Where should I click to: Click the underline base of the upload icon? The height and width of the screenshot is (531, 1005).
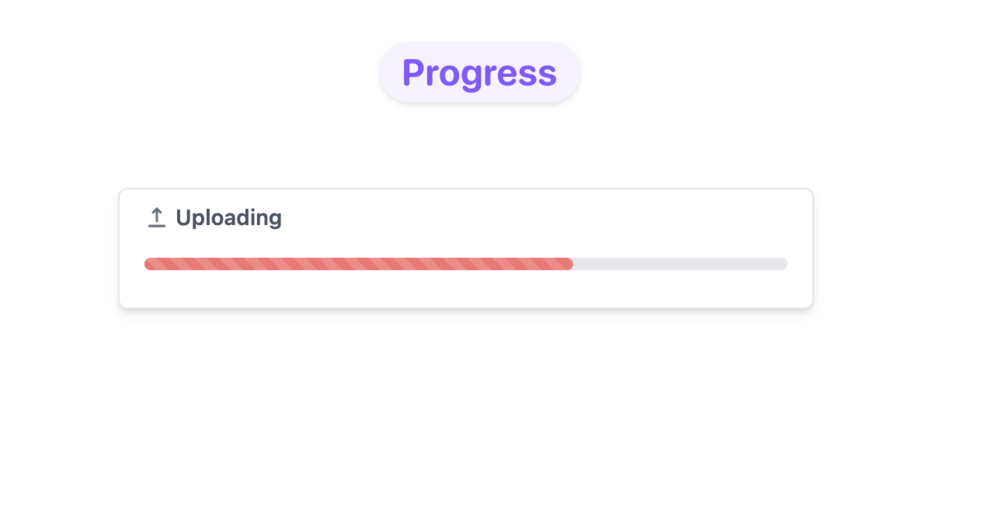coord(156,226)
